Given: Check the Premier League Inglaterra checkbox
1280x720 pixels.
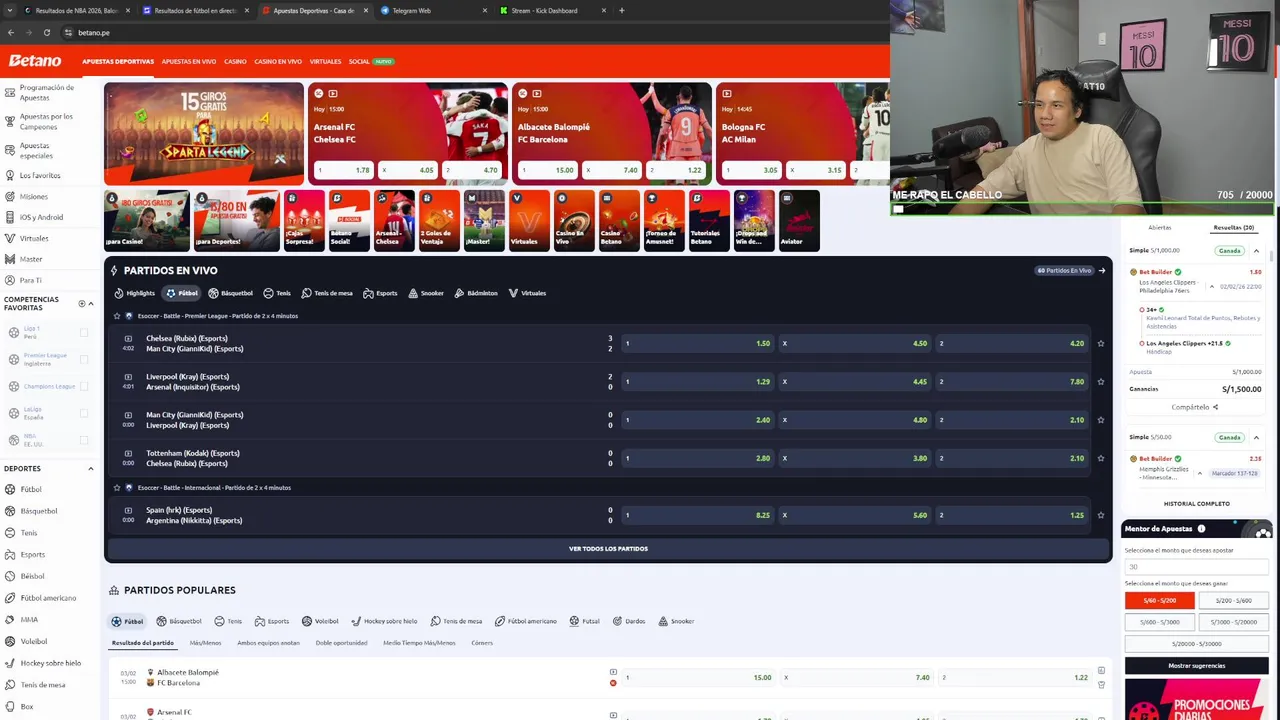Looking at the screenshot, I should pos(84,359).
